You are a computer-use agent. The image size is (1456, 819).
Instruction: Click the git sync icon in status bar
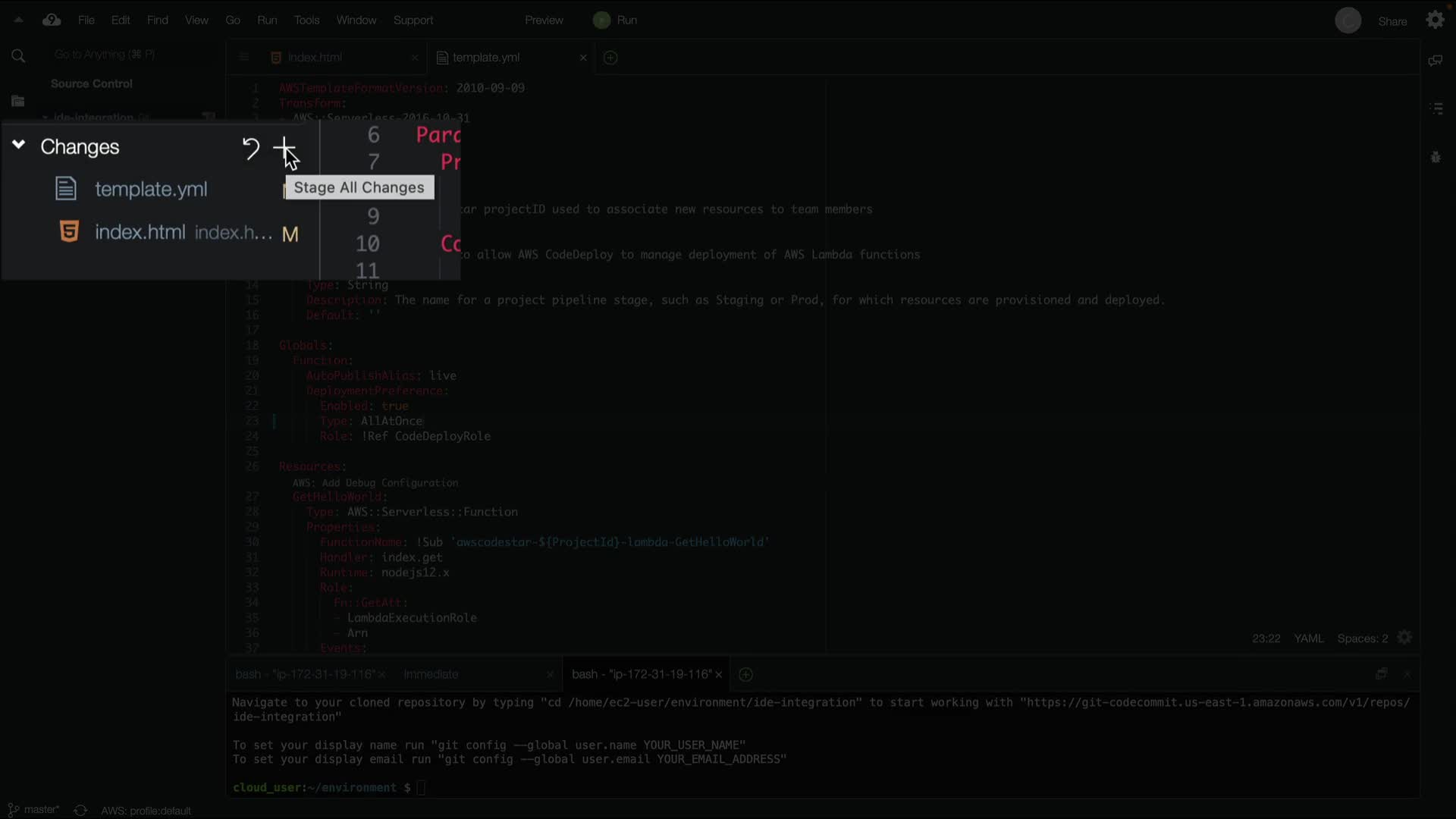coord(80,810)
